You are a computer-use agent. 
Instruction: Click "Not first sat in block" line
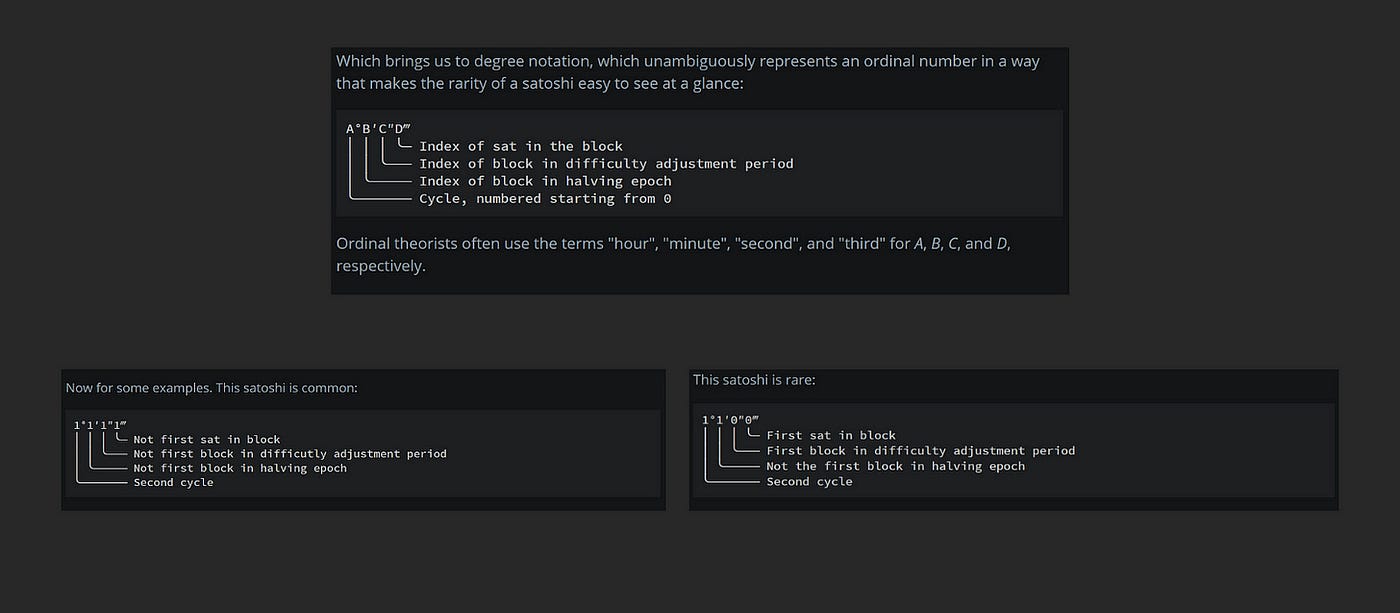(206, 440)
